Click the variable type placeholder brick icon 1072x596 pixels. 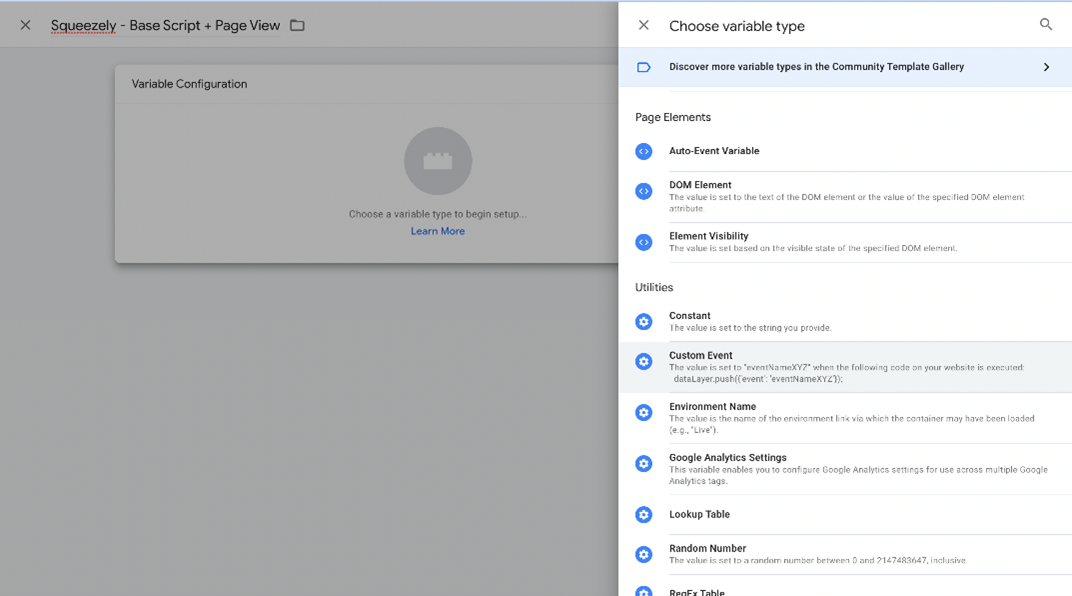(437, 161)
